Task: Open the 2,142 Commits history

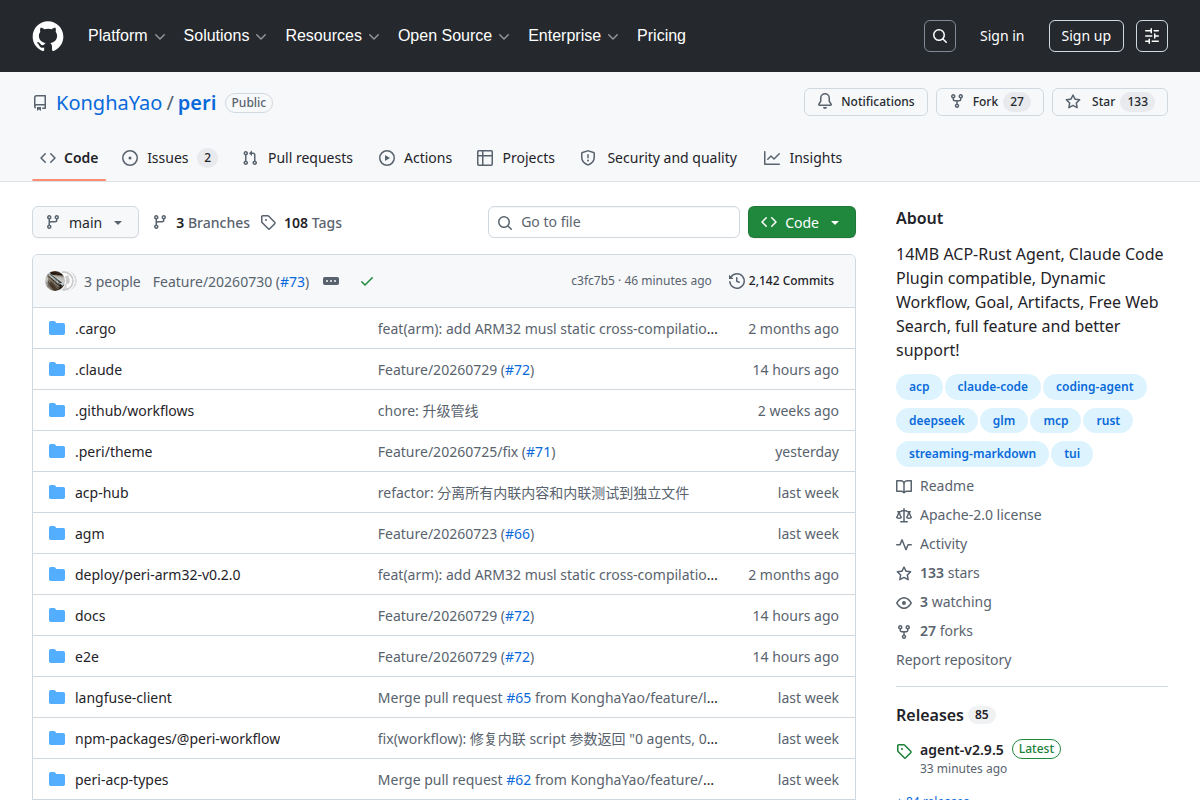Action: [782, 281]
